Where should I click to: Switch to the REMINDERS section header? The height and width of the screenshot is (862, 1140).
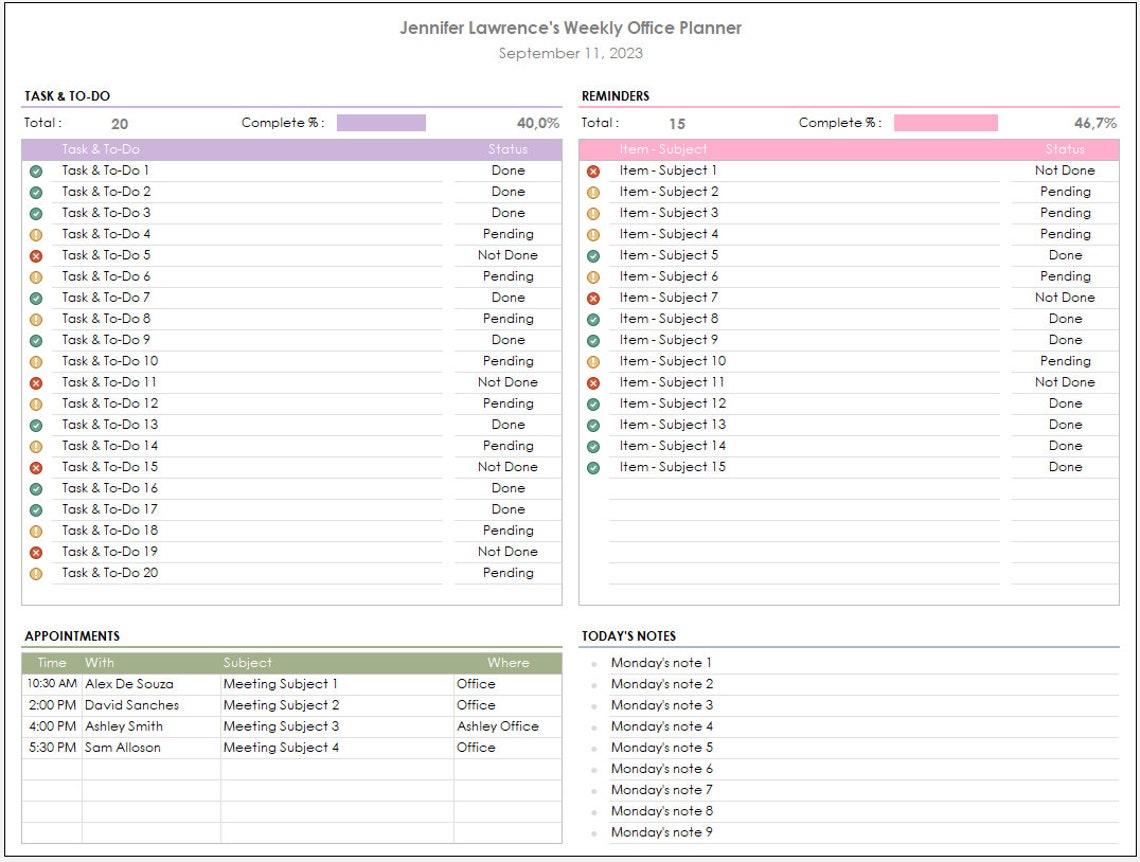[x=612, y=95]
